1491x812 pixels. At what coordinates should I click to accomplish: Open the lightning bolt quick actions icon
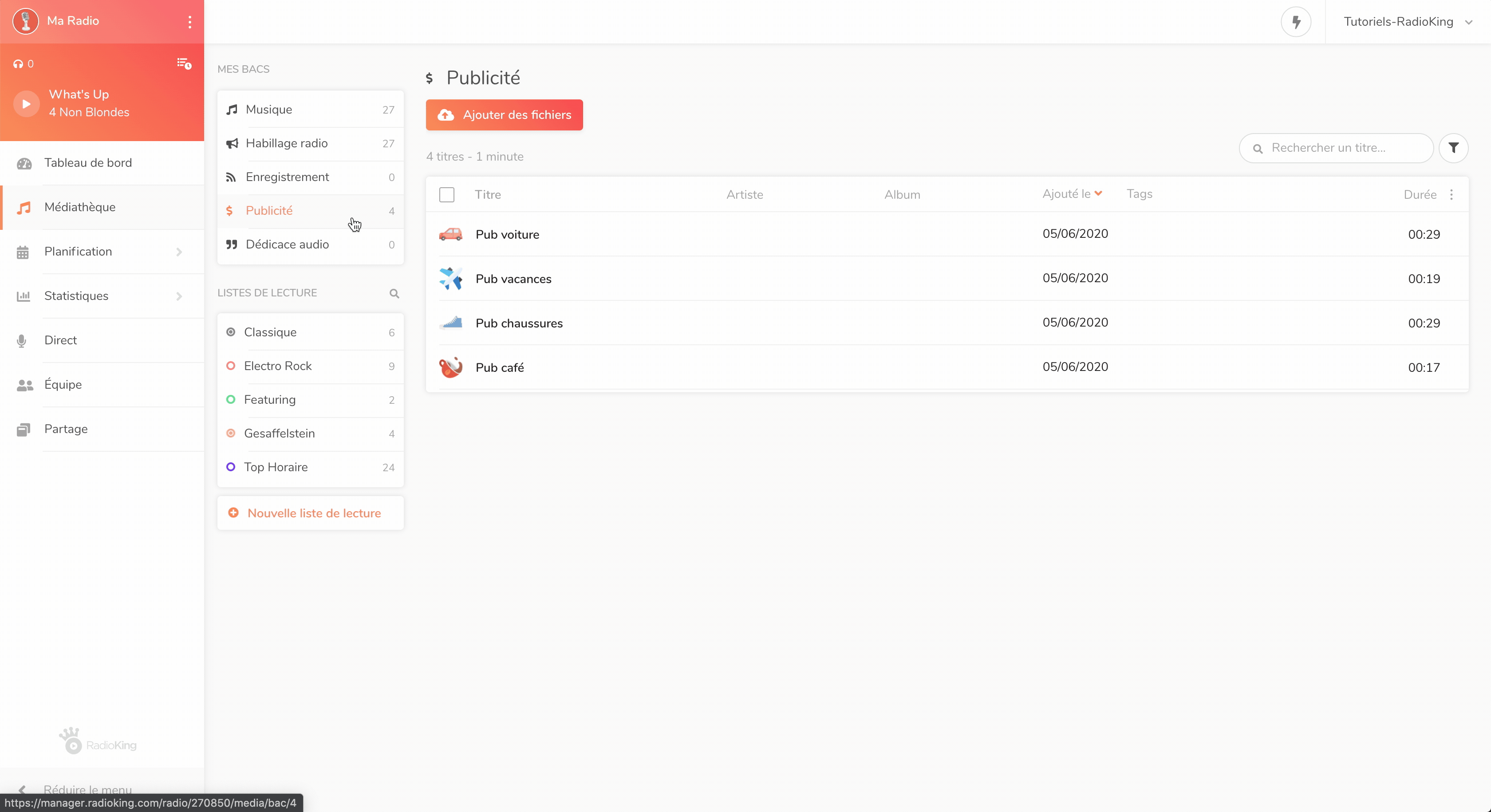(1296, 22)
